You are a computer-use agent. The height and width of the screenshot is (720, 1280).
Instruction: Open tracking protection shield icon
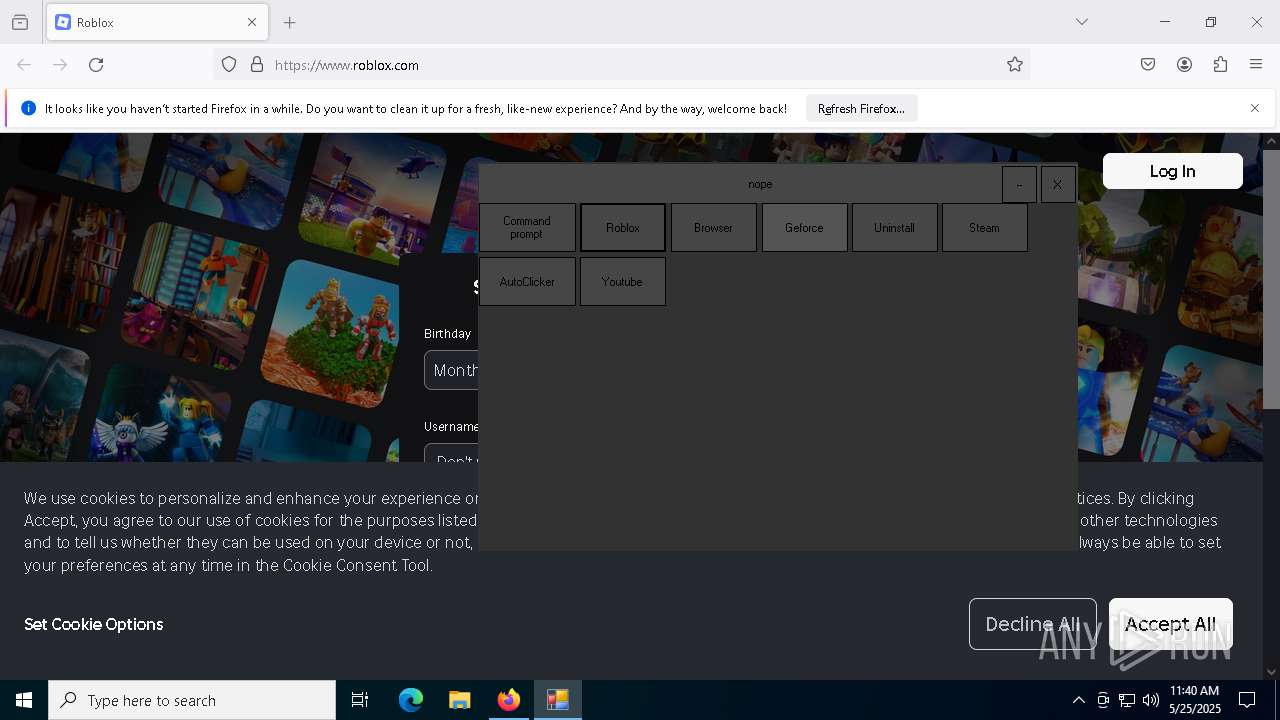(229, 65)
